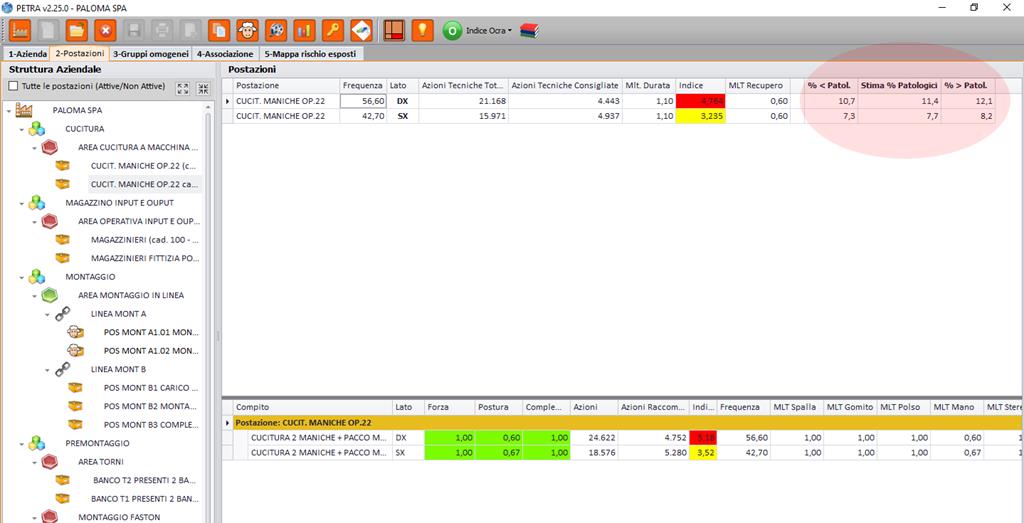Viewport: 1024px width, 523px height.
Task: Collapse the MONTAGGIO tree node arrow
Action: click(22, 277)
